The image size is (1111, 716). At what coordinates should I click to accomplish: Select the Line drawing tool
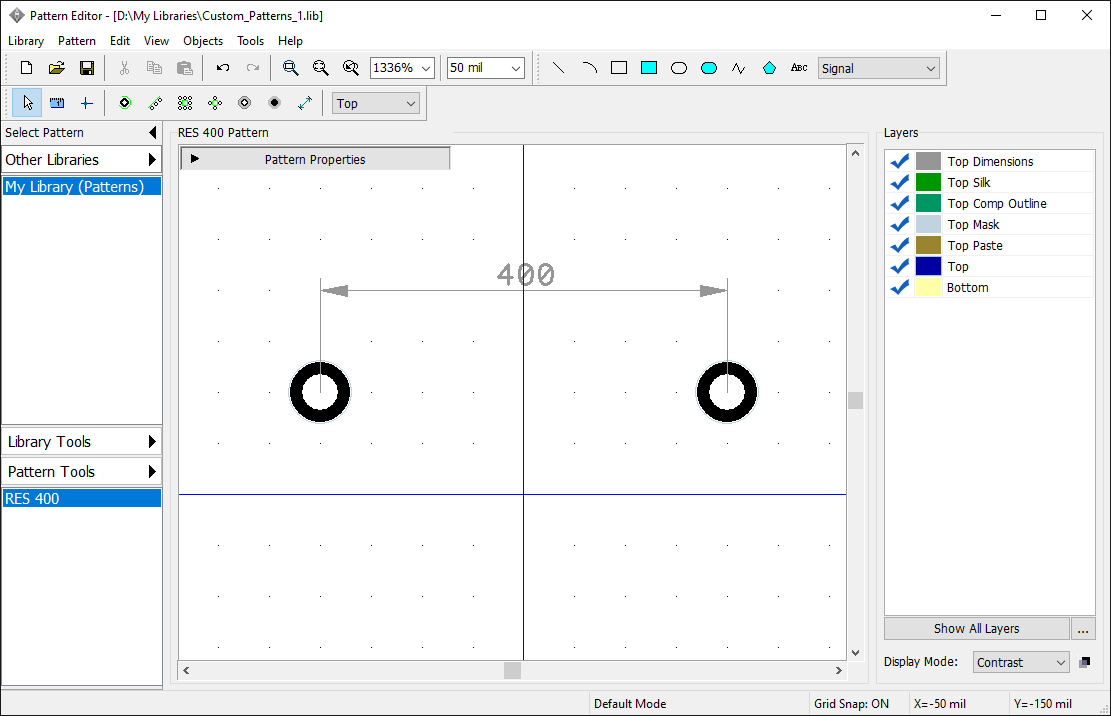pyautogui.click(x=558, y=68)
